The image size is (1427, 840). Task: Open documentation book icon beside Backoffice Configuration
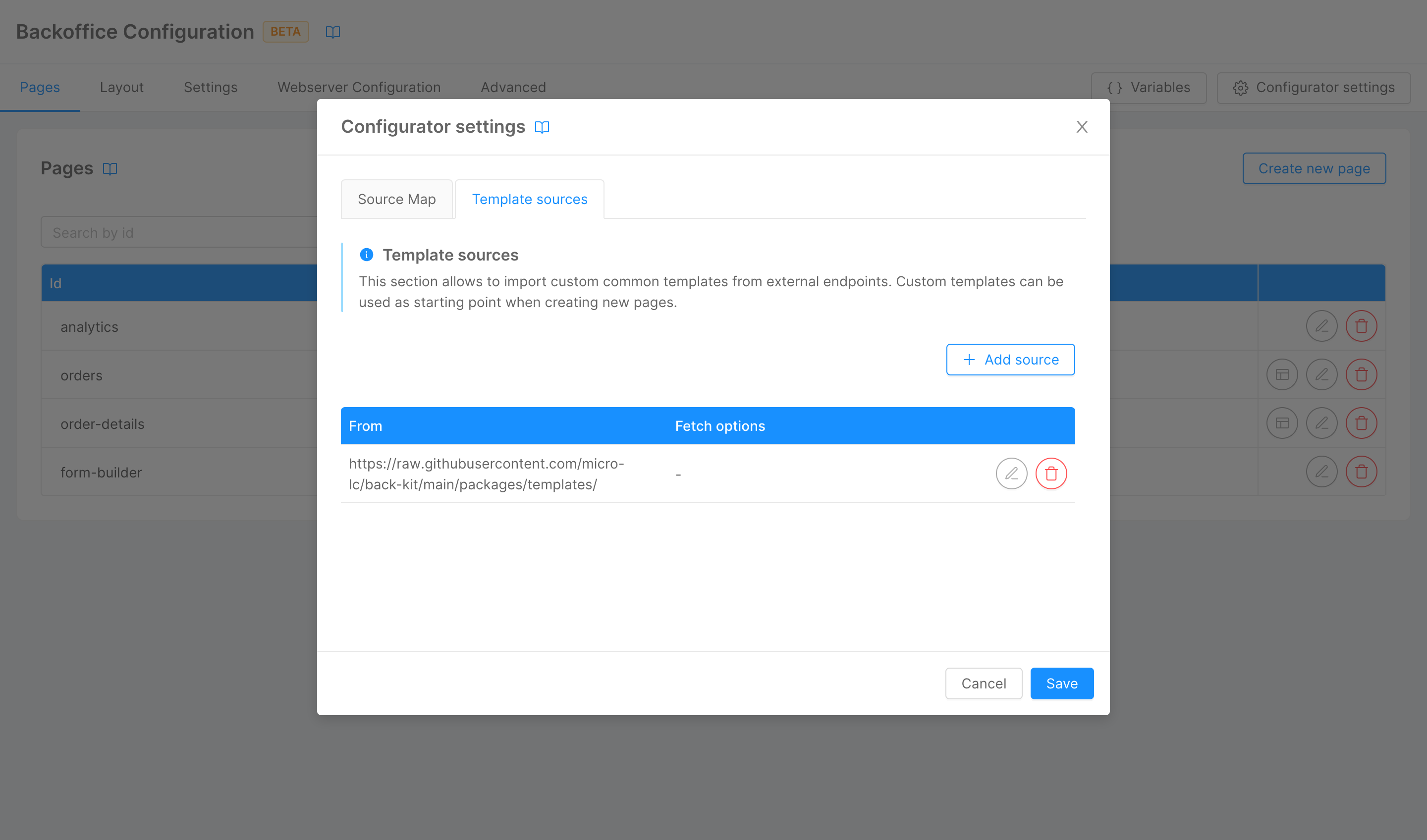click(x=333, y=32)
